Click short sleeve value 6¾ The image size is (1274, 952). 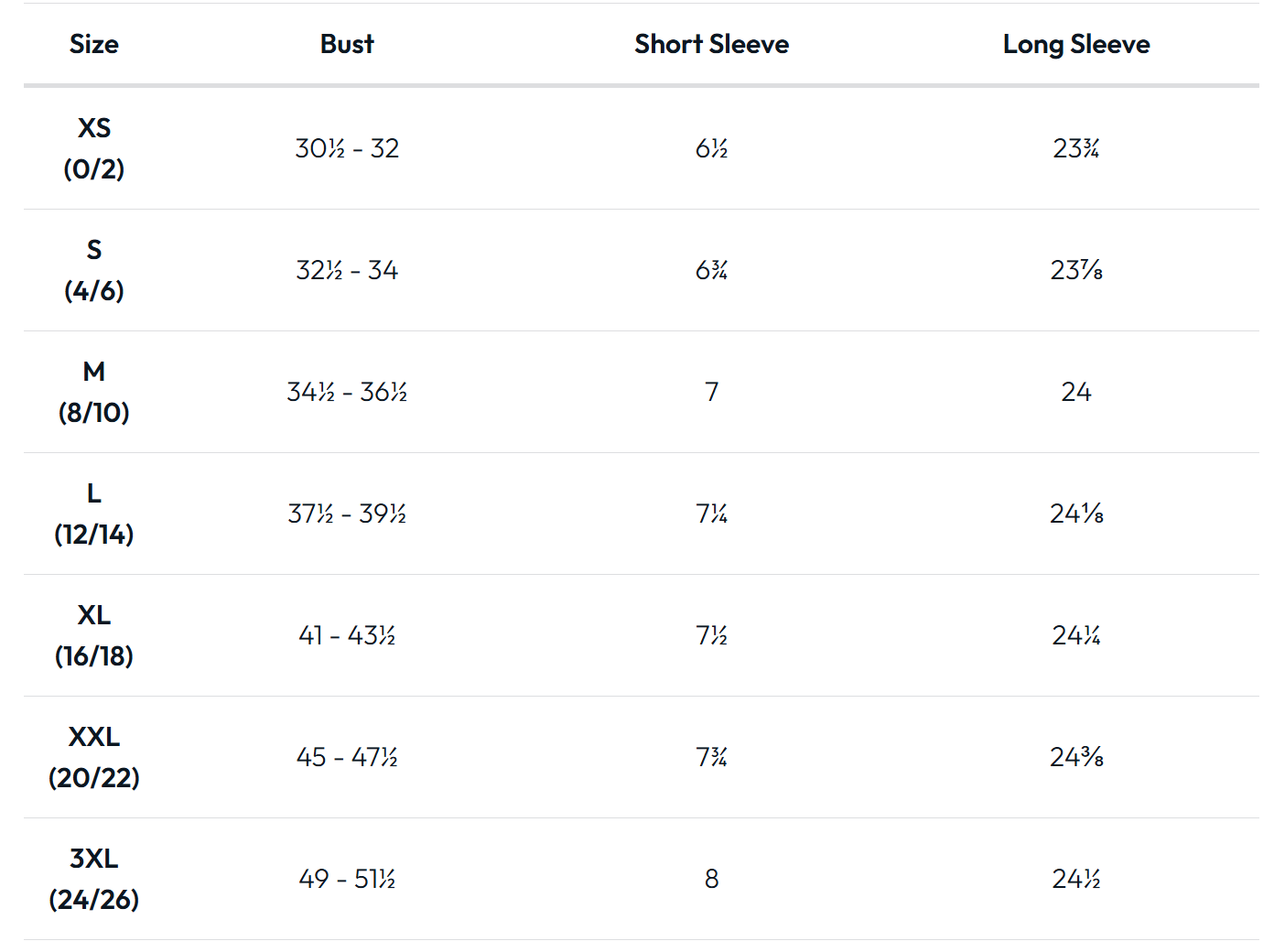(711, 270)
